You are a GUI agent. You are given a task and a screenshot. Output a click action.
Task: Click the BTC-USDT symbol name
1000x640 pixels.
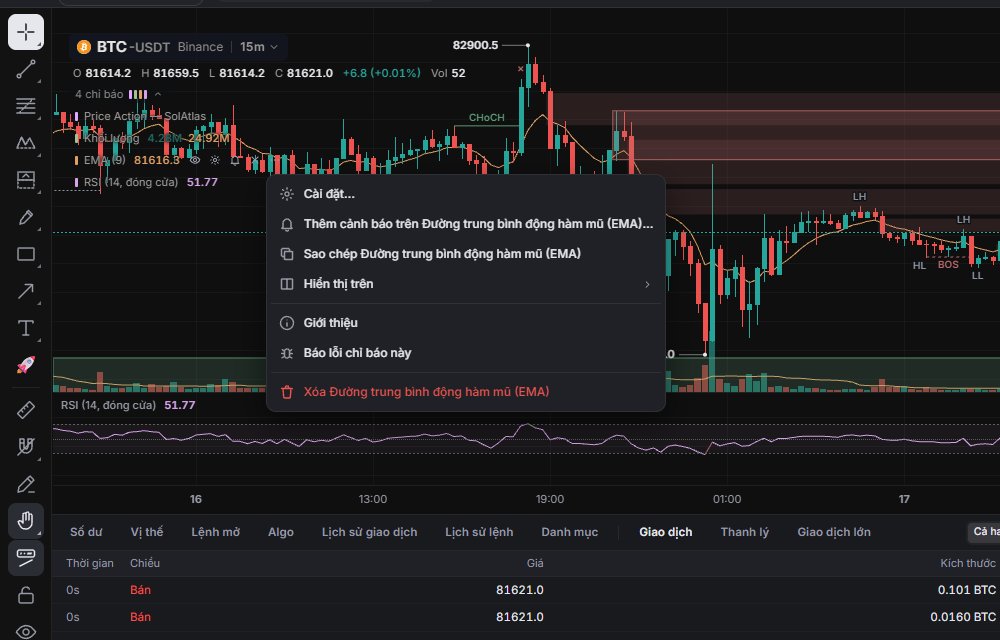pyautogui.click(x=133, y=47)
